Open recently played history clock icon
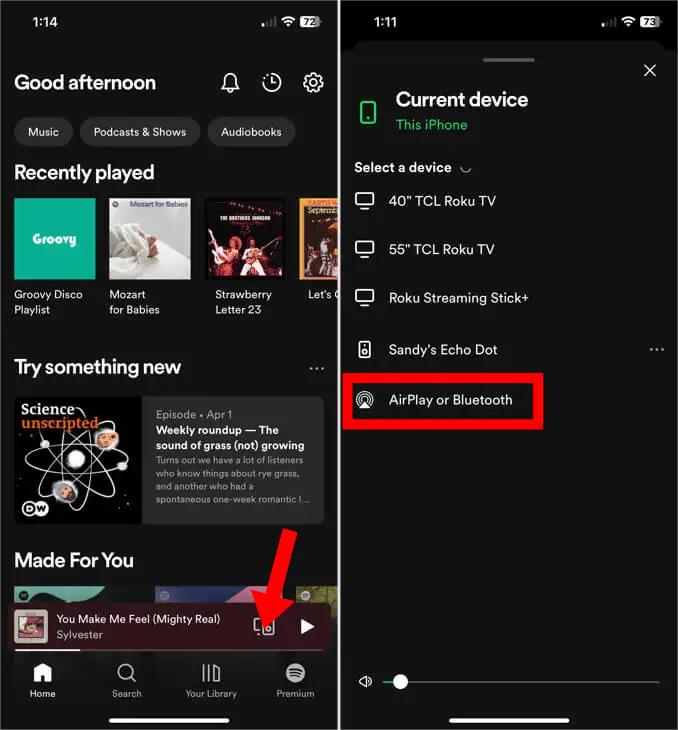 pos(271,83)
